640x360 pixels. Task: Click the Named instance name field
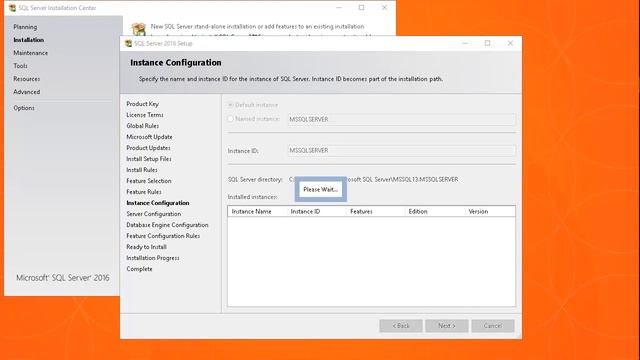tap(401, 119)
